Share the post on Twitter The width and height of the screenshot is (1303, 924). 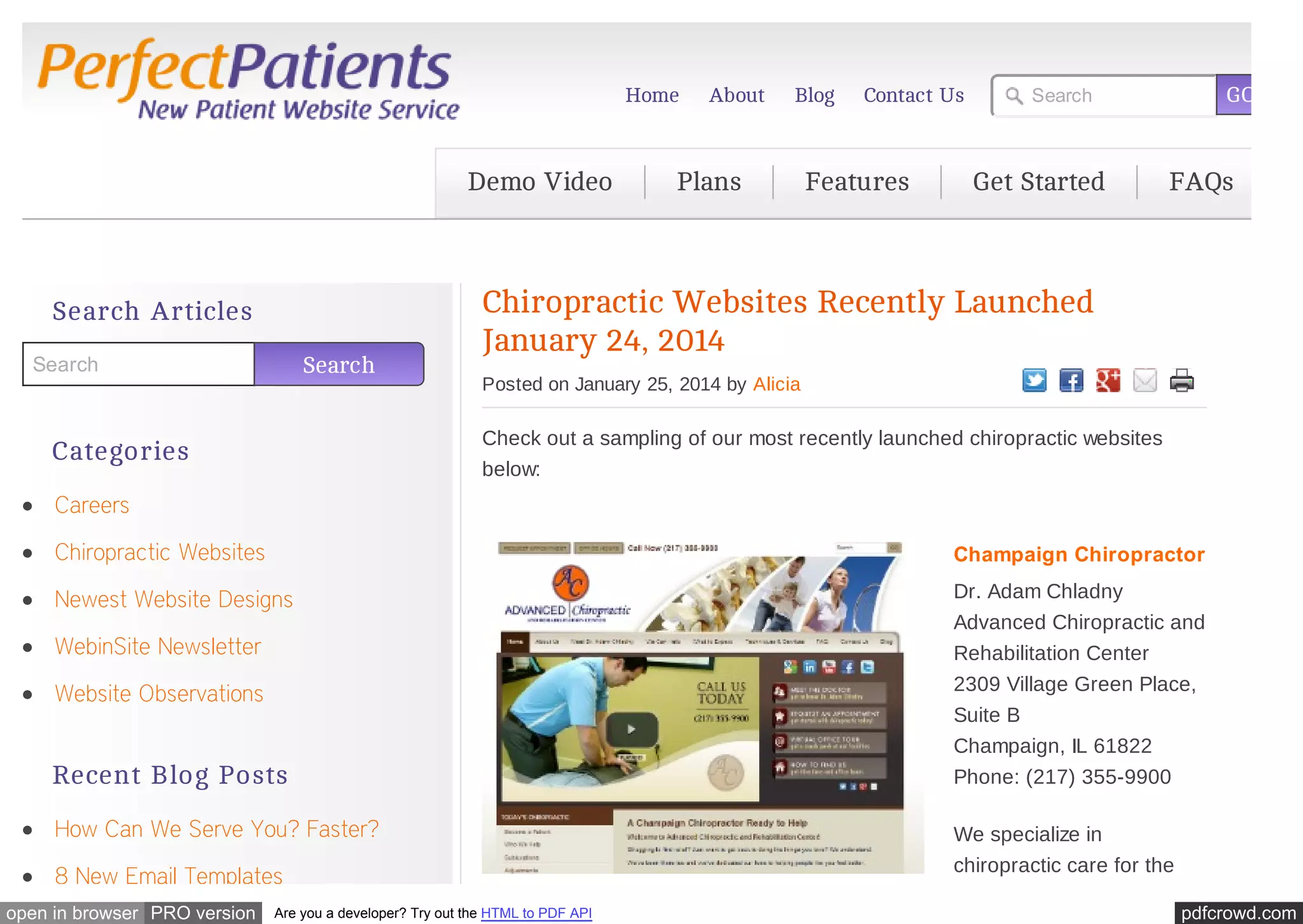[x=1035, y=380]
